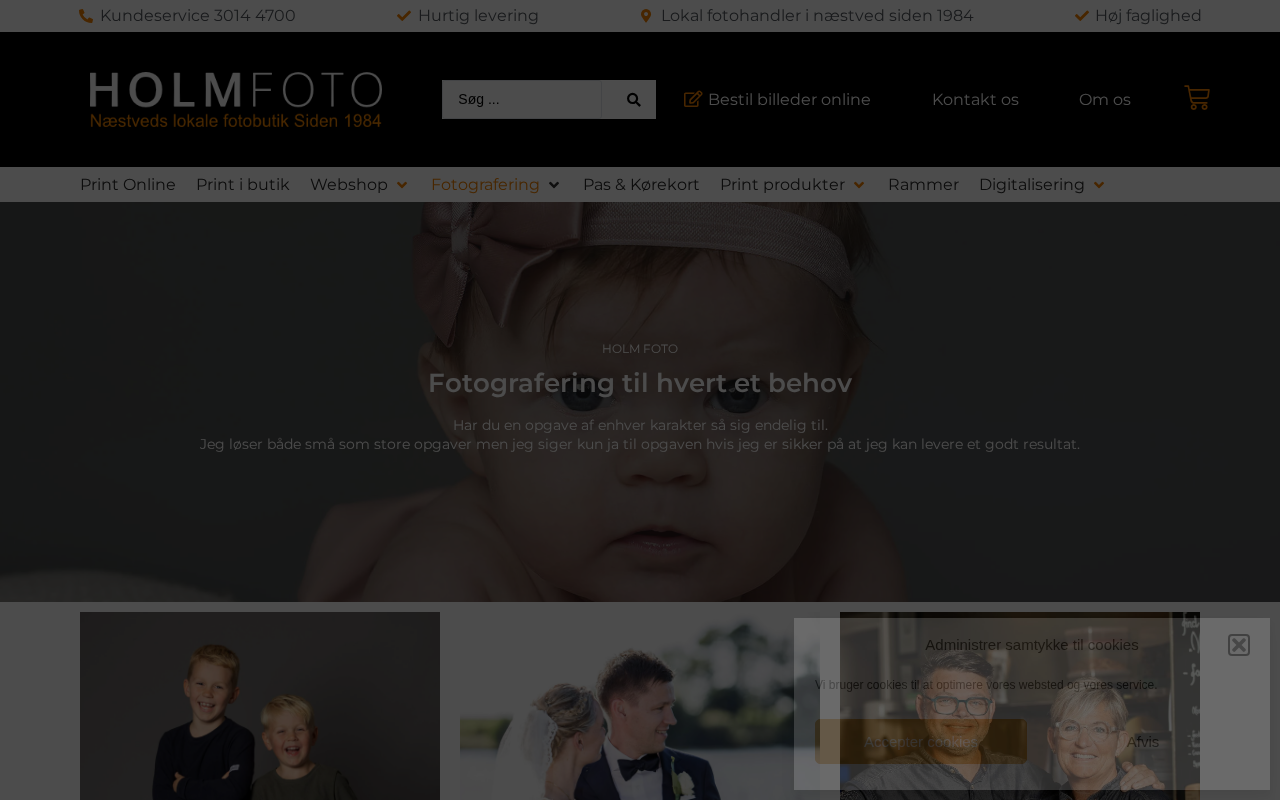
Task: Click the checkmark beside Høj faglighed
Action: [1081, 16]
